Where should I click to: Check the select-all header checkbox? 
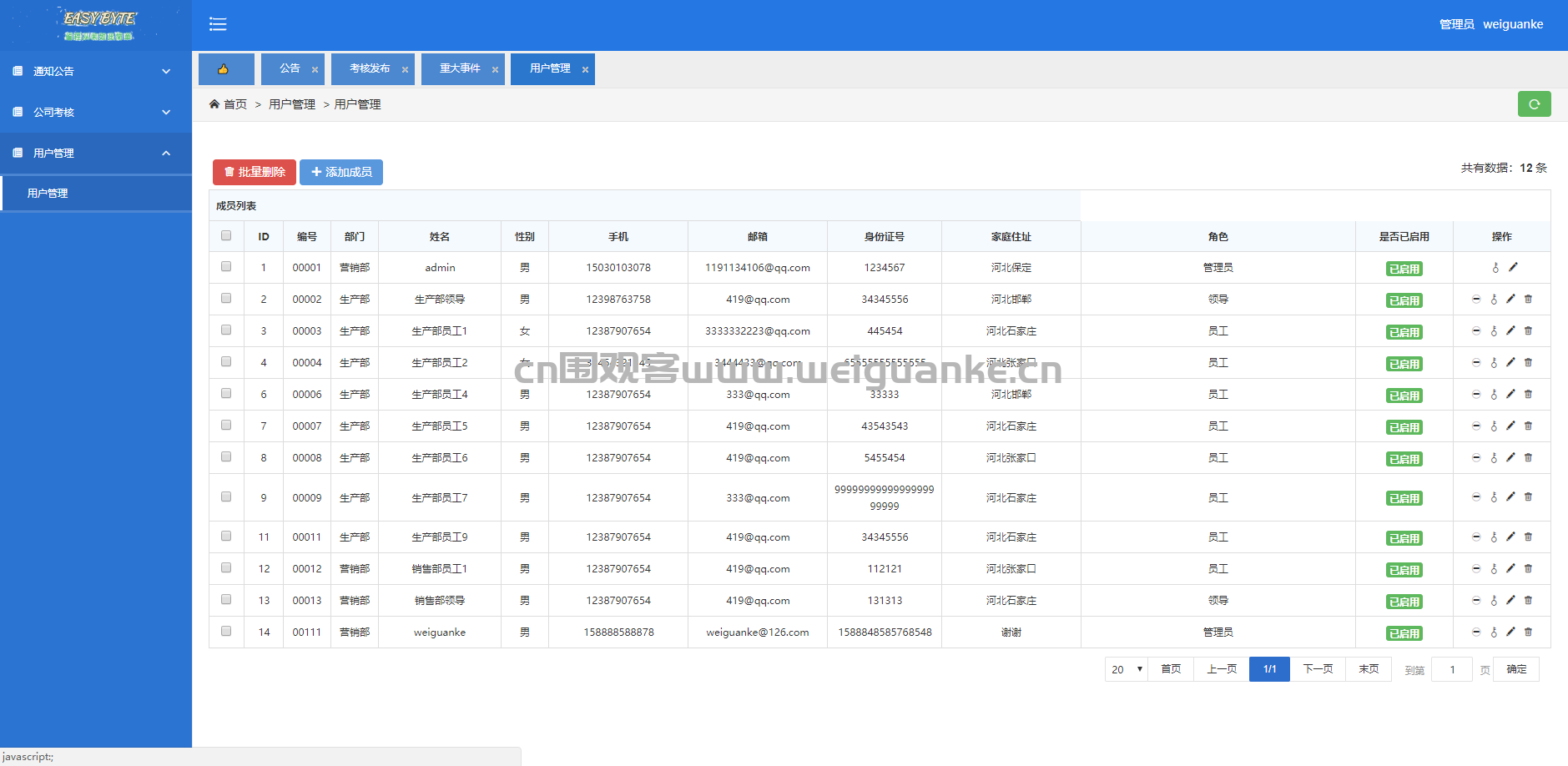[x=226, y=235]
